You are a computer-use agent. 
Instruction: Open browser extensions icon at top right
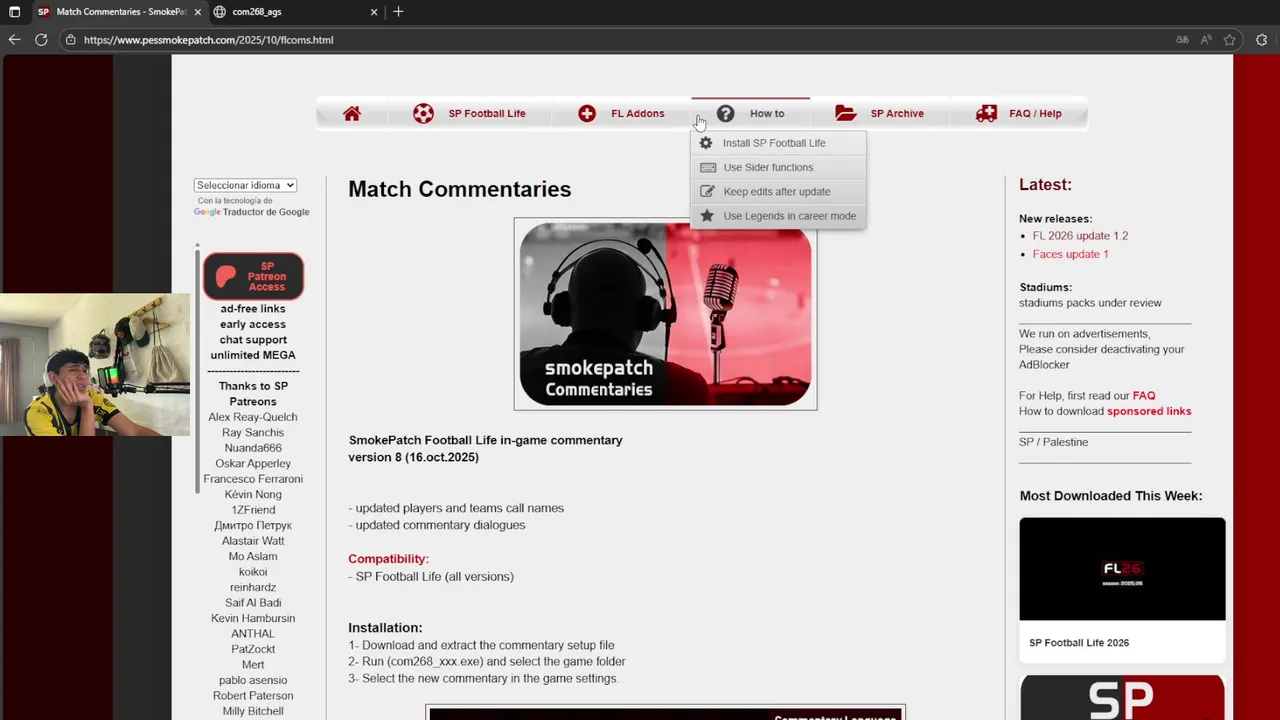(1262, 40)
